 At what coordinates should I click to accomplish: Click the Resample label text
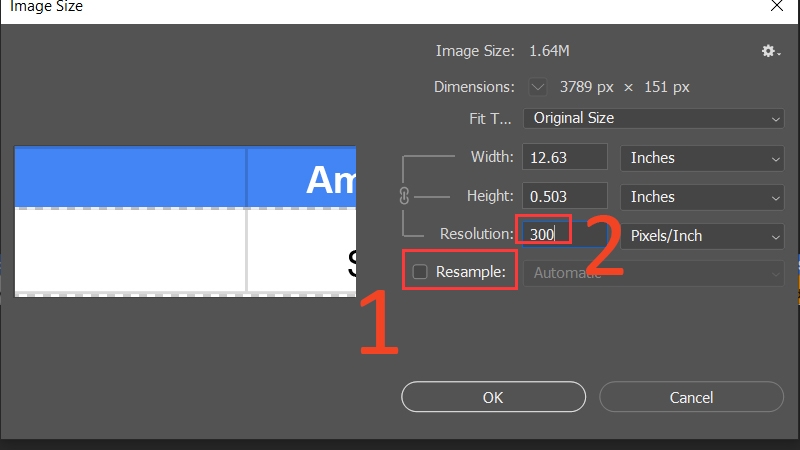click(x=470, y=272)
